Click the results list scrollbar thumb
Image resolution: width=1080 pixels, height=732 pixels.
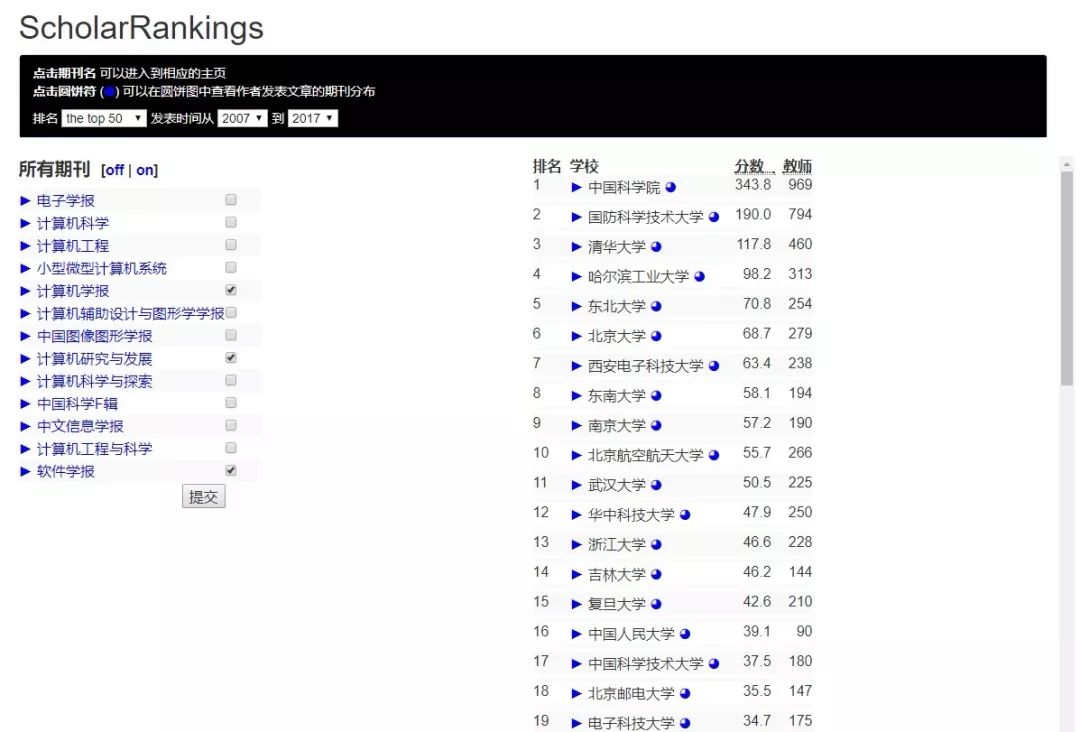pos(1067,278)
